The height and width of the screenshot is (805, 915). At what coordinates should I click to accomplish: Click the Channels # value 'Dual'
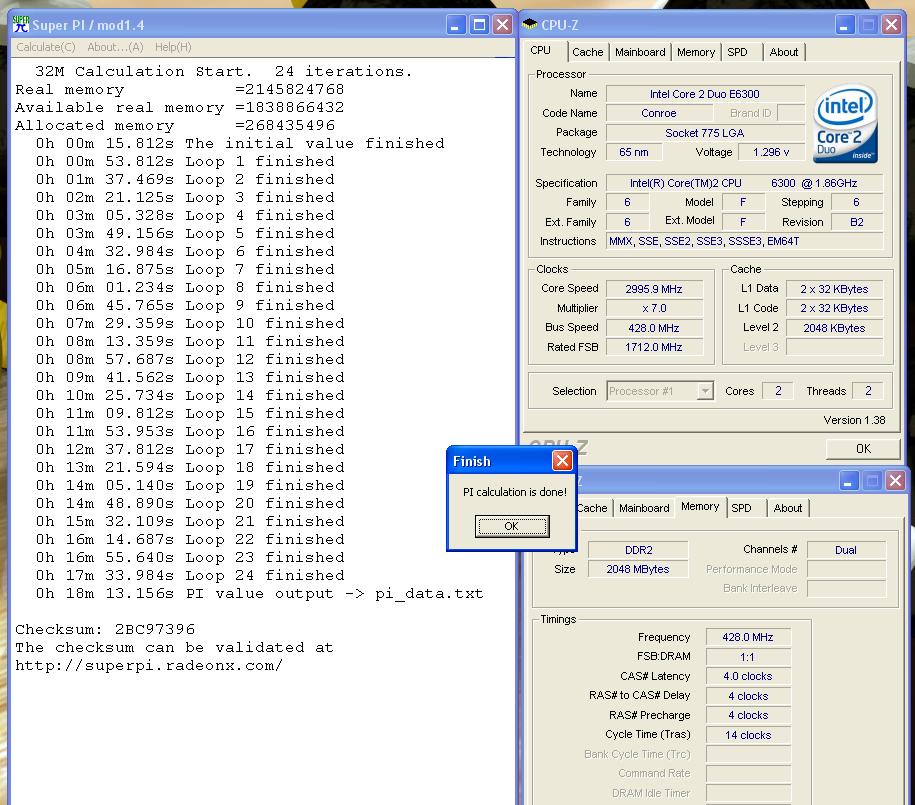[846, 550]
